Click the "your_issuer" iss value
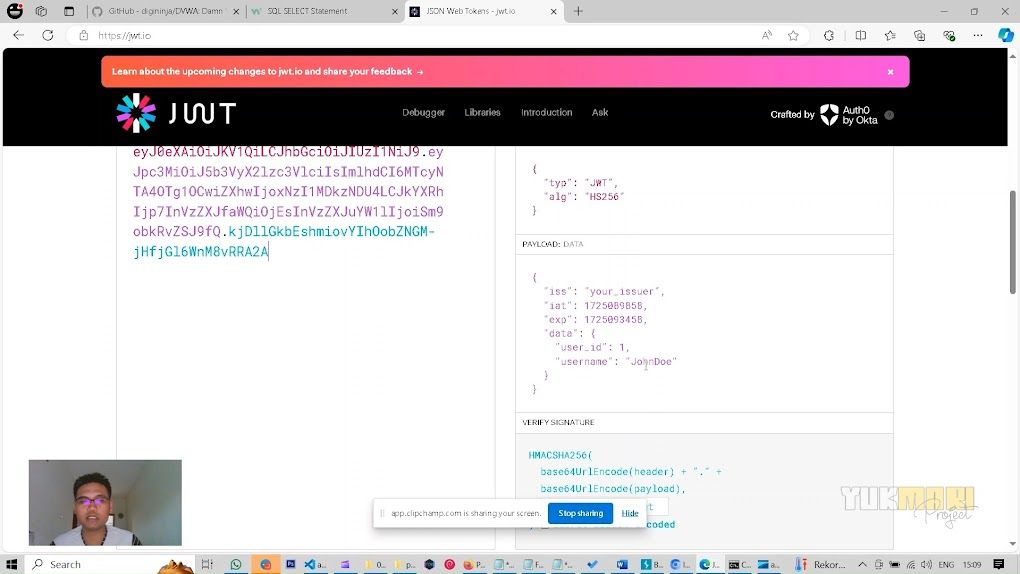The image size is (1020, 574). point(623,292)
